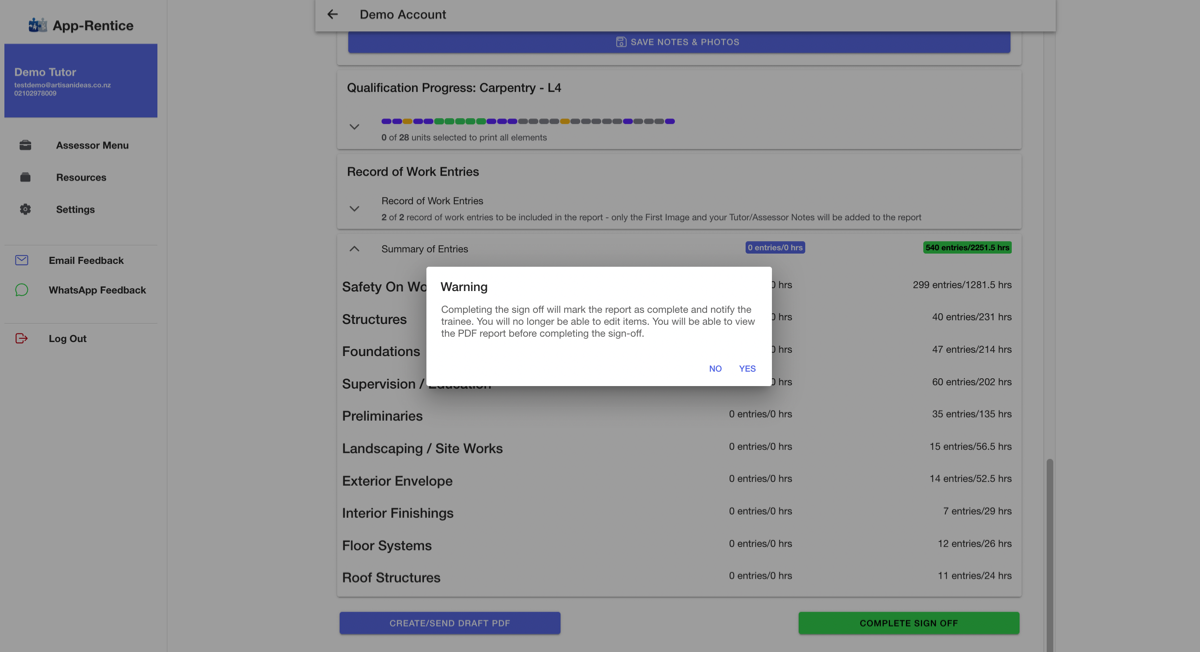Viewport: 1200px width, 652px height.
Task: Click the App-Rentice logo icon
Action: tap(37, 25)
